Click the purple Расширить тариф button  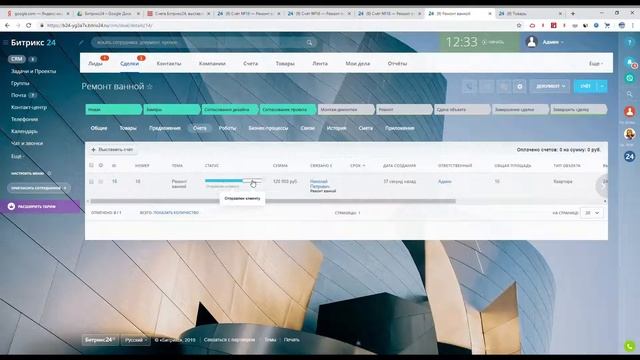pyautogui.click(x=40, y=207)
